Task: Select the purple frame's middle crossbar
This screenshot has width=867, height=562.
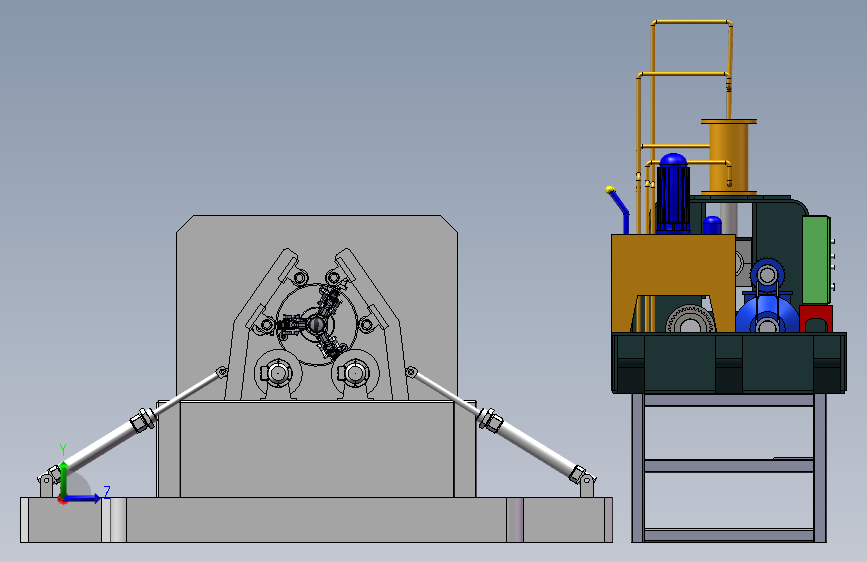Action: 729,466
